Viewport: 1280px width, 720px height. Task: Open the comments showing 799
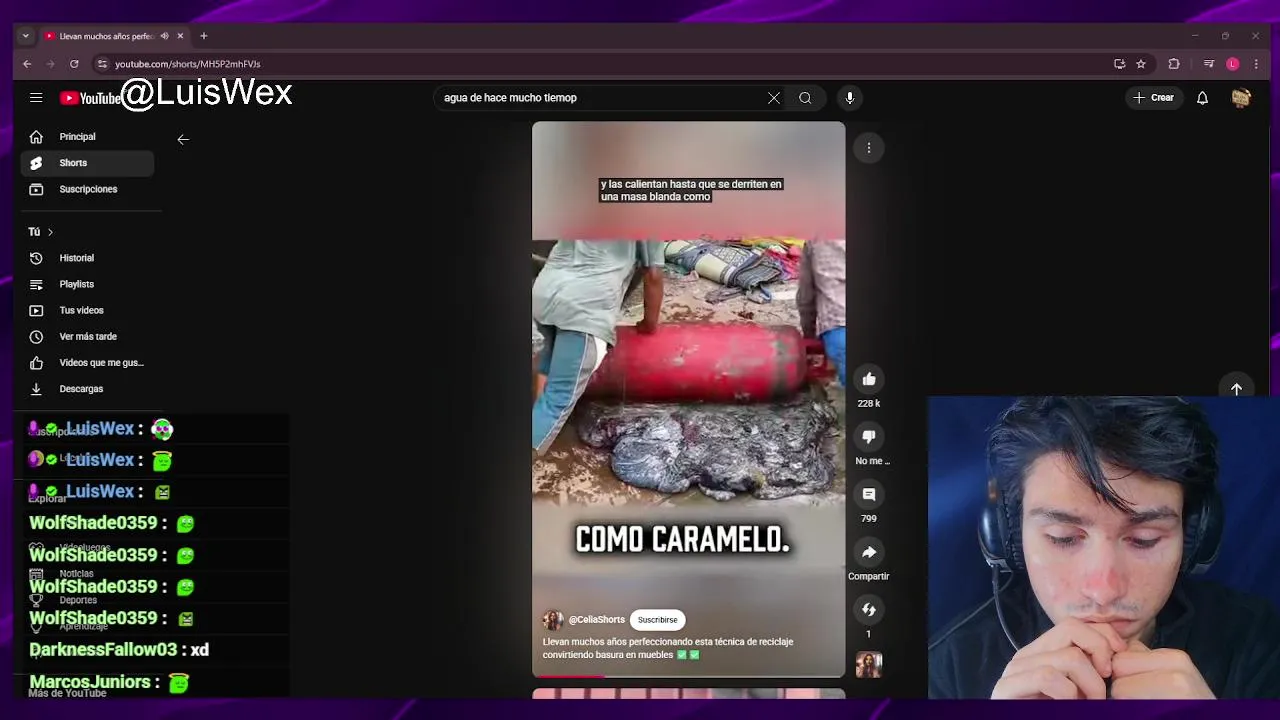coord(869,495)
